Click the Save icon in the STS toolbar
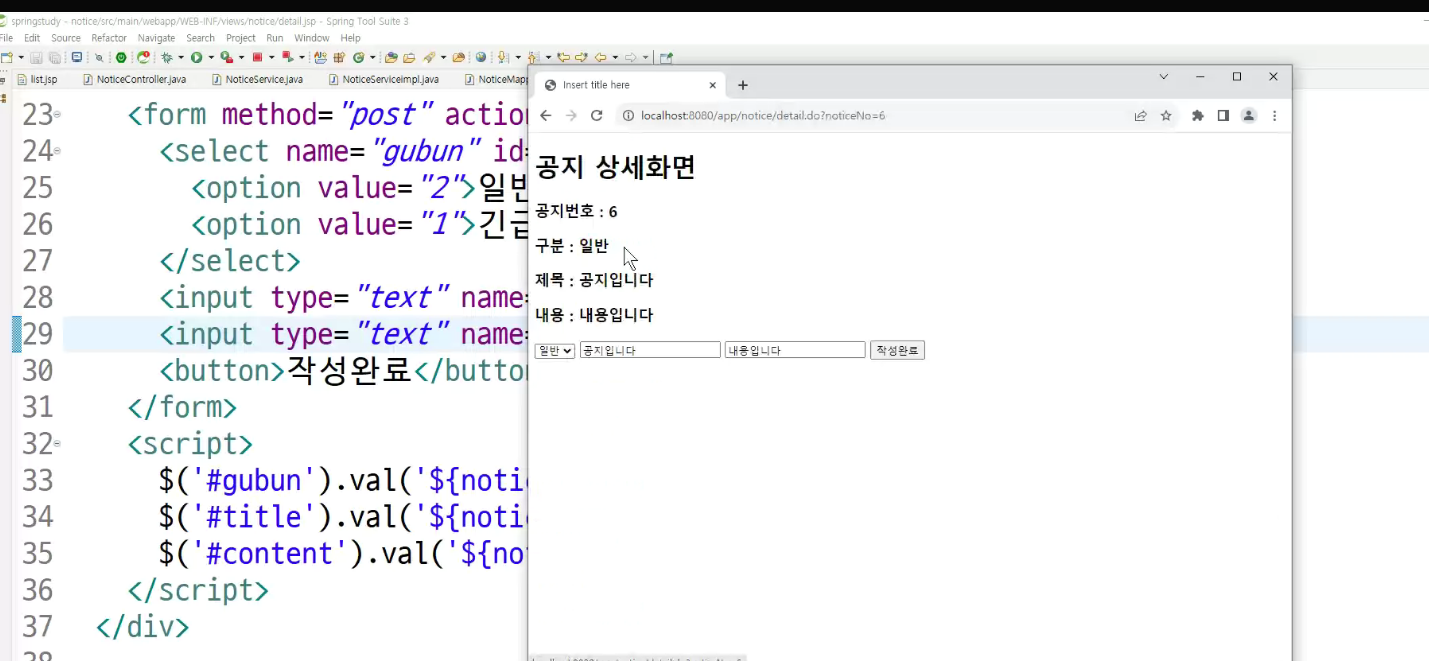 [x=36, y=57]
